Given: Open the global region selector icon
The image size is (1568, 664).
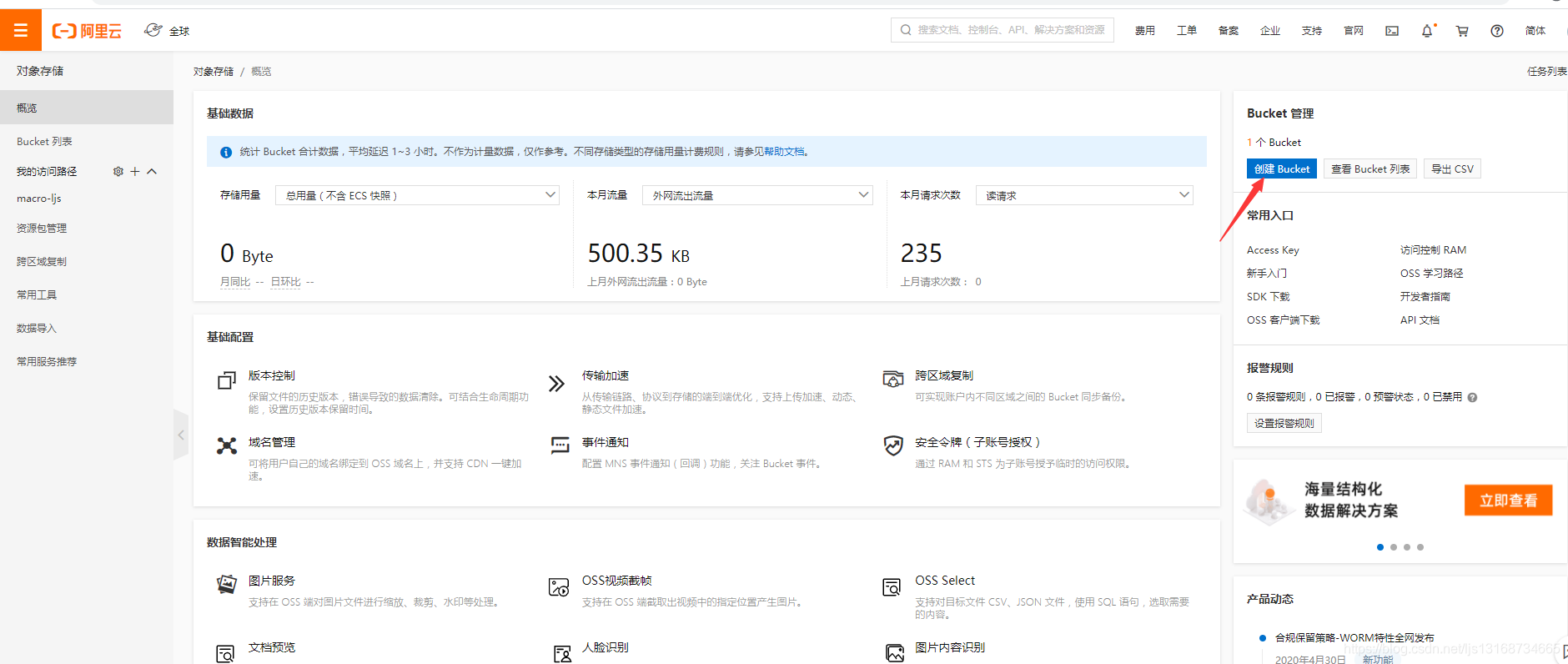Looking at the screenshot, I should tap(153, 31).
